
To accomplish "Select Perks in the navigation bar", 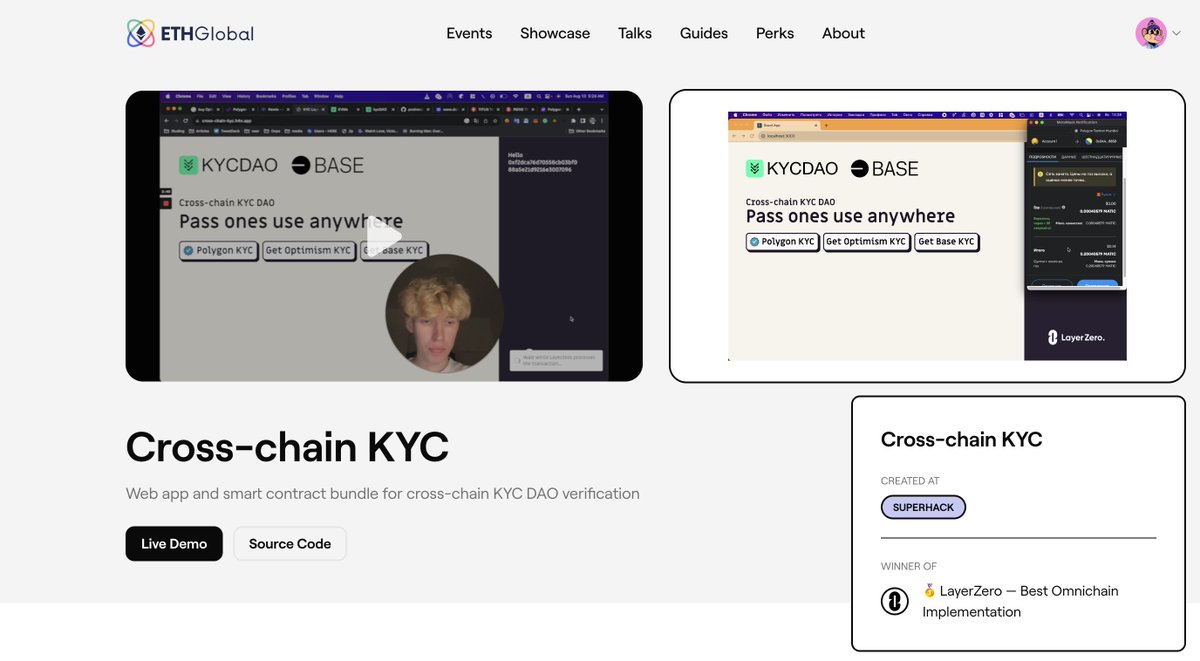I will (775, 33).
